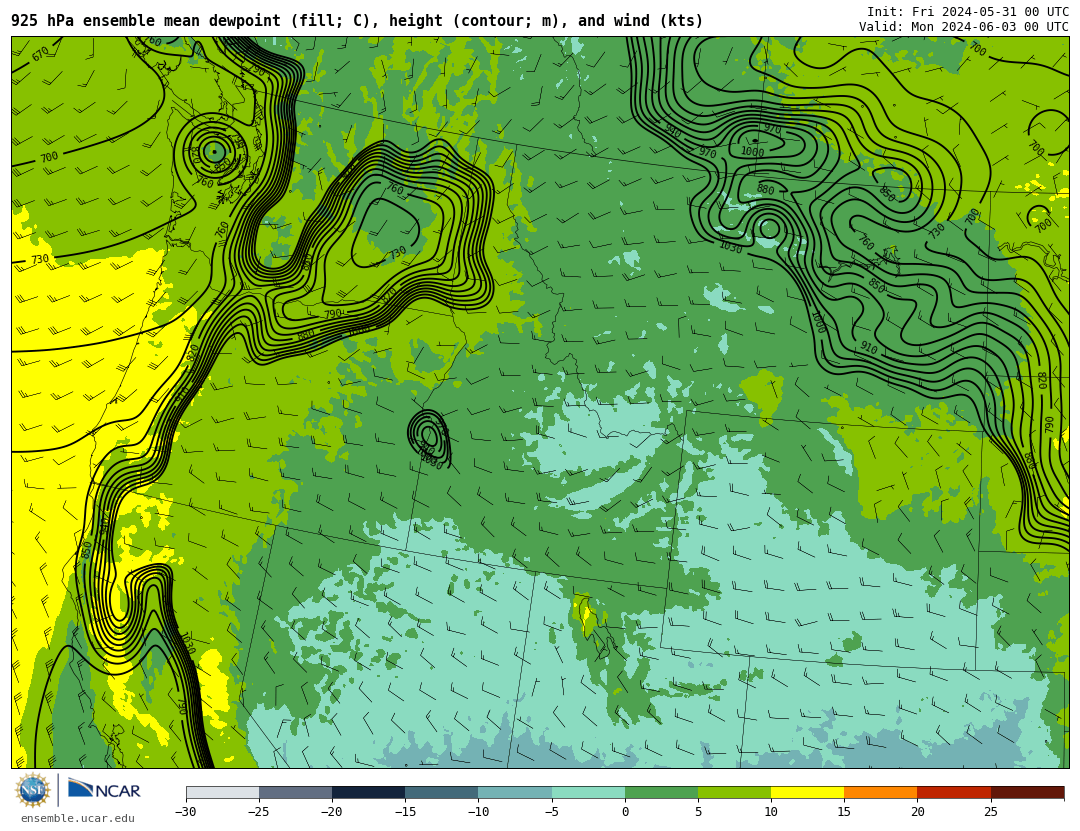Click the 'Valid: Mon 2024-06-03 00 UTC' text
Viewport: 1080px width, 831px height.
coord(964,27)
